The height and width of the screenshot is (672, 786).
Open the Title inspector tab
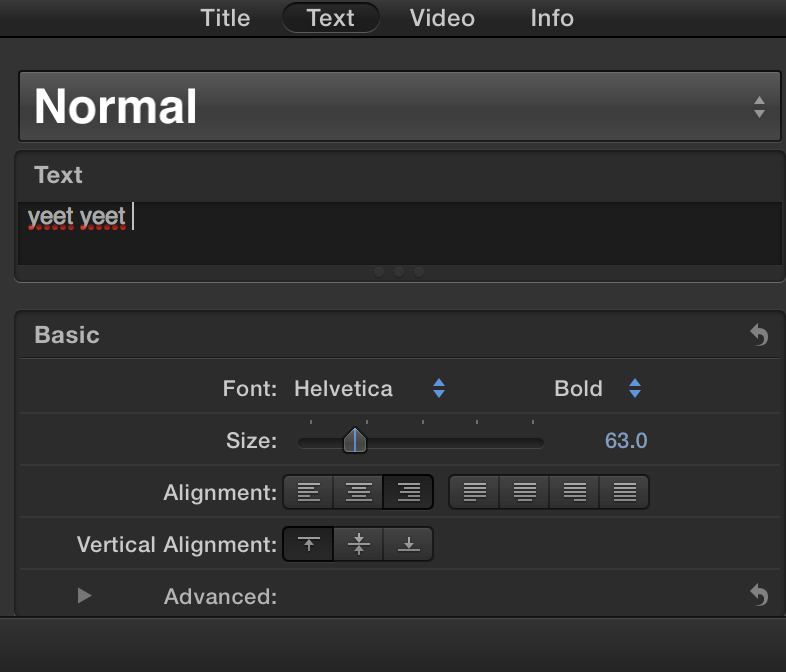[225, 18]
